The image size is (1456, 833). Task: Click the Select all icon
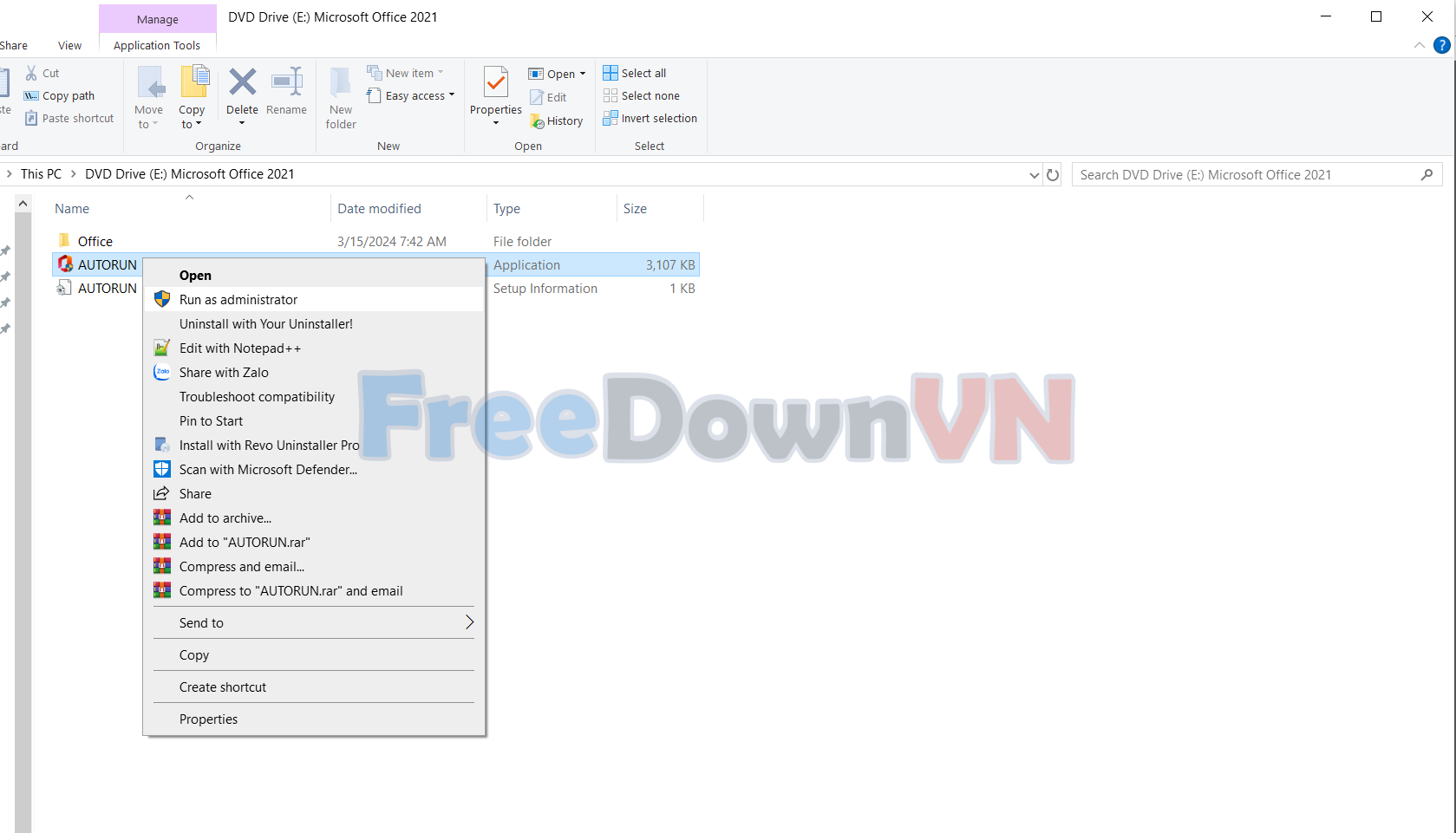pyautogui.click(x=610, y=73)
